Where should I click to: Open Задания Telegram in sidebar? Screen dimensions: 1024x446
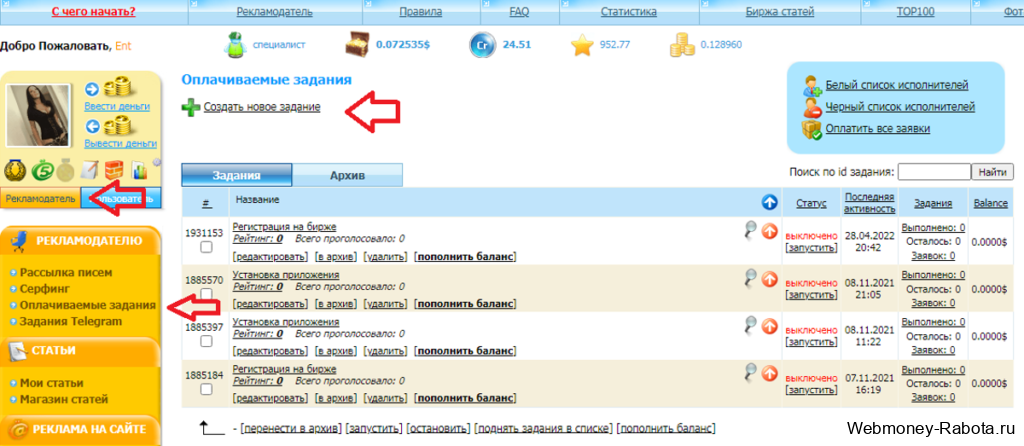[71, 321]
